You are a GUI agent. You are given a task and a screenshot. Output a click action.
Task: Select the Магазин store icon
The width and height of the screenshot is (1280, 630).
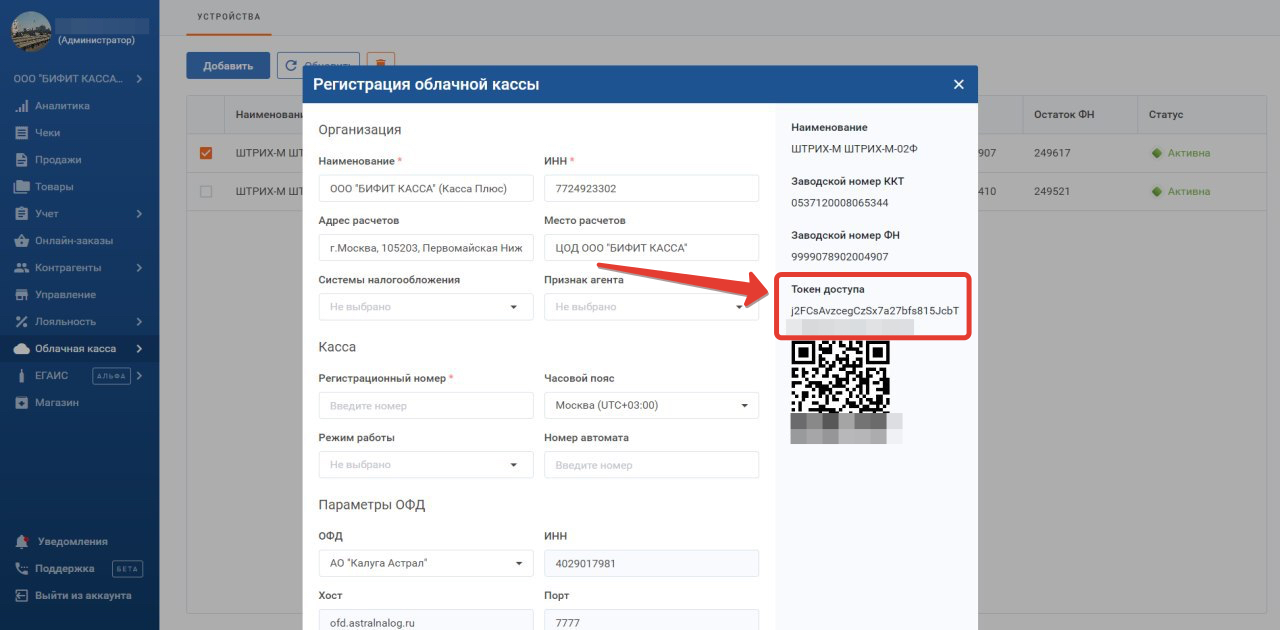(22, 403)
